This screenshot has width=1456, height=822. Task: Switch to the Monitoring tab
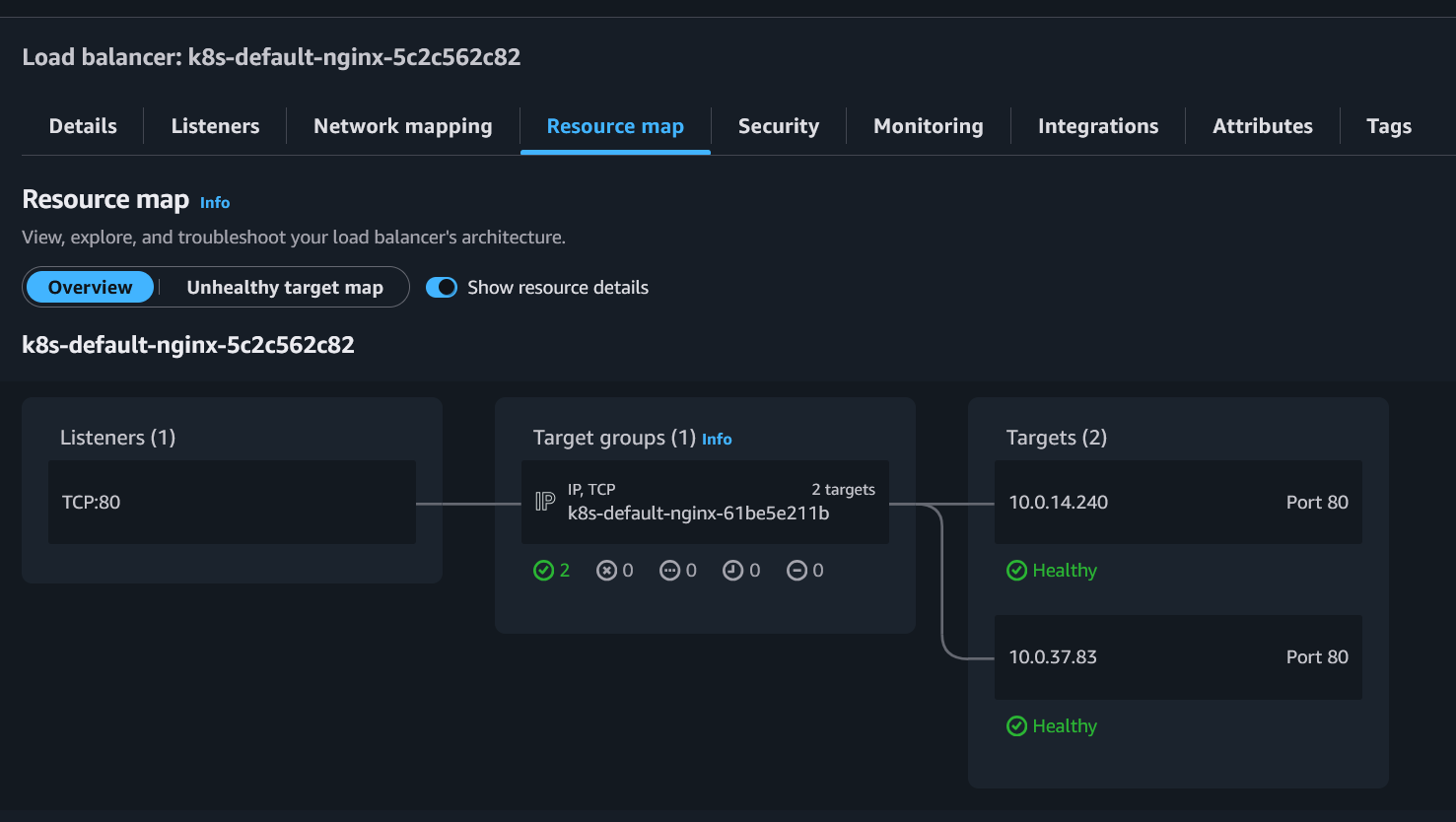[x=928, y=125]
